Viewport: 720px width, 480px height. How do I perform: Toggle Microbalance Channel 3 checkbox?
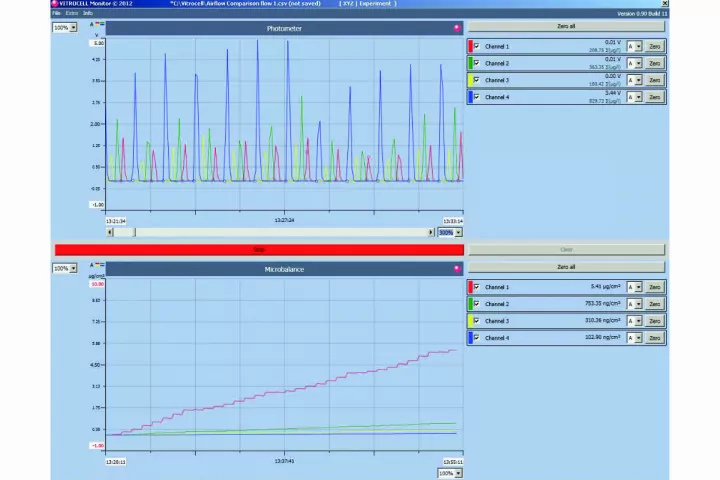point(476,321)
